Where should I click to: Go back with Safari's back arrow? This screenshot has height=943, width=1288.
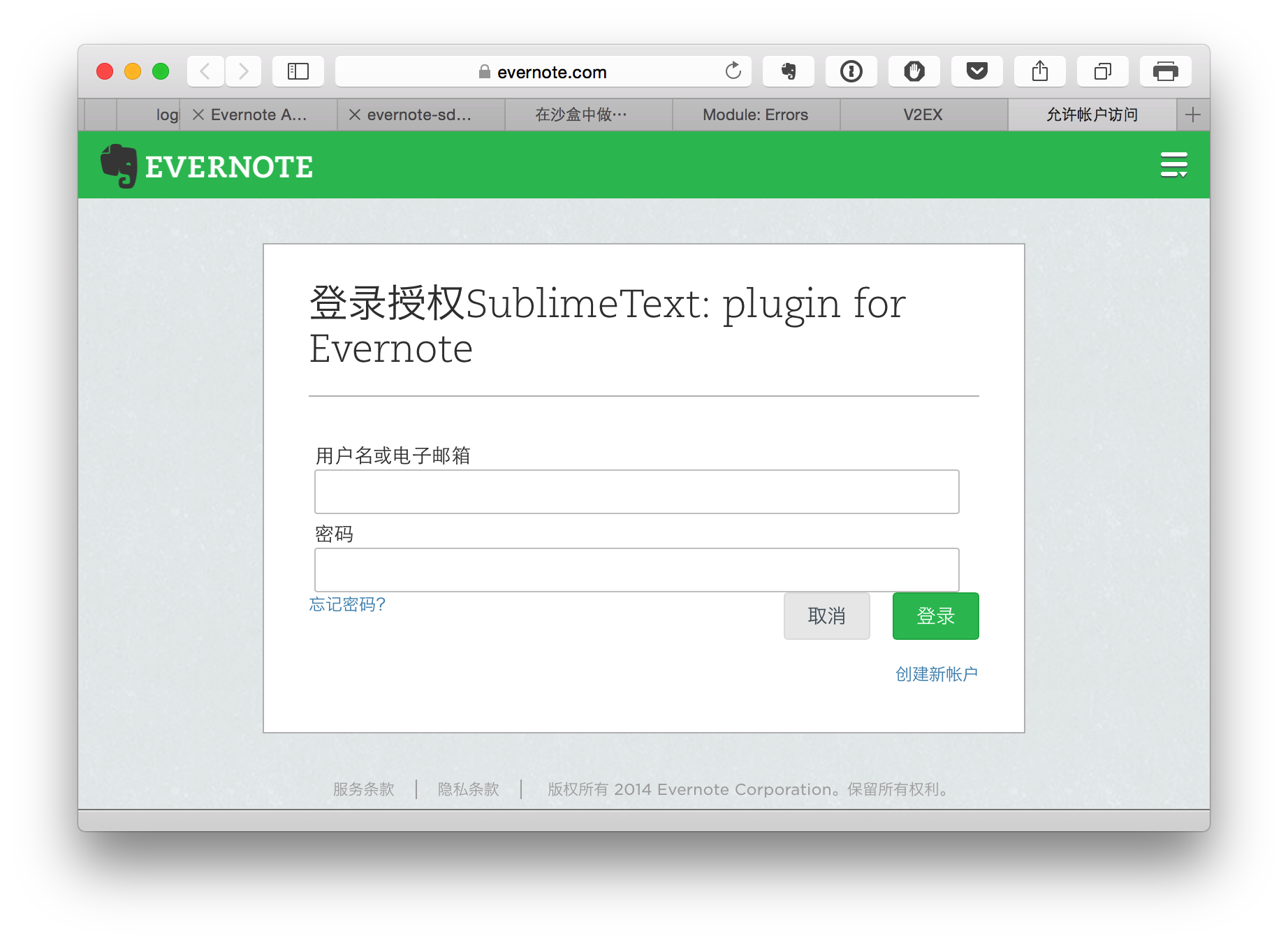pos(205,71)
